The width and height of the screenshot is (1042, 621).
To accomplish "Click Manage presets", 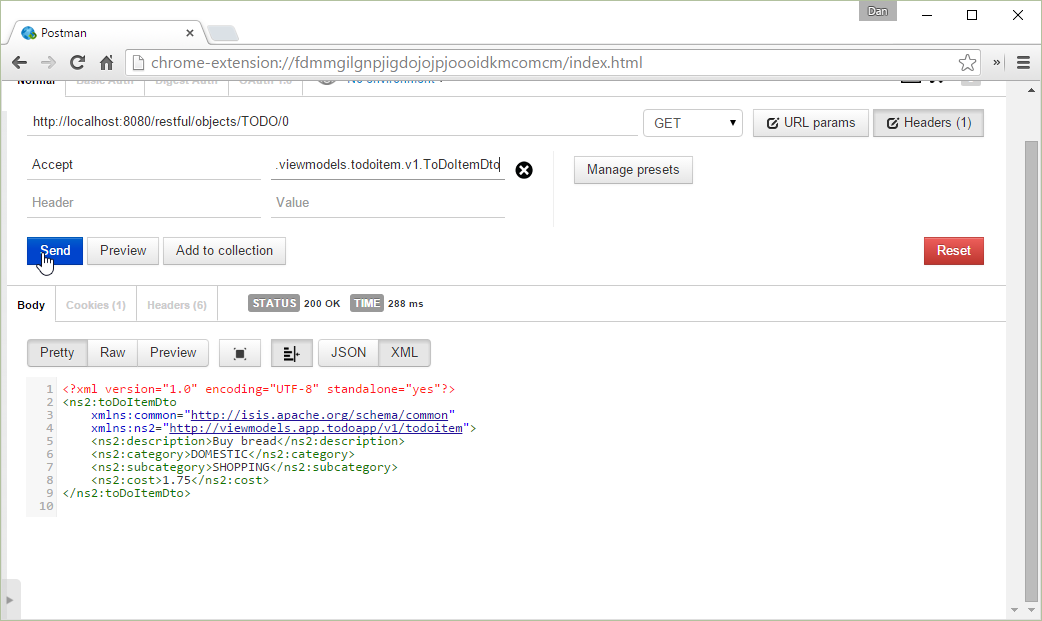I will click(633, 170).
